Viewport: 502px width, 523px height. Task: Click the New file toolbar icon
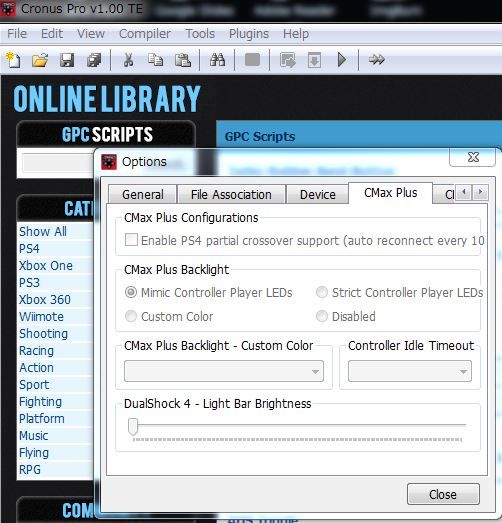tap(13, 60)
